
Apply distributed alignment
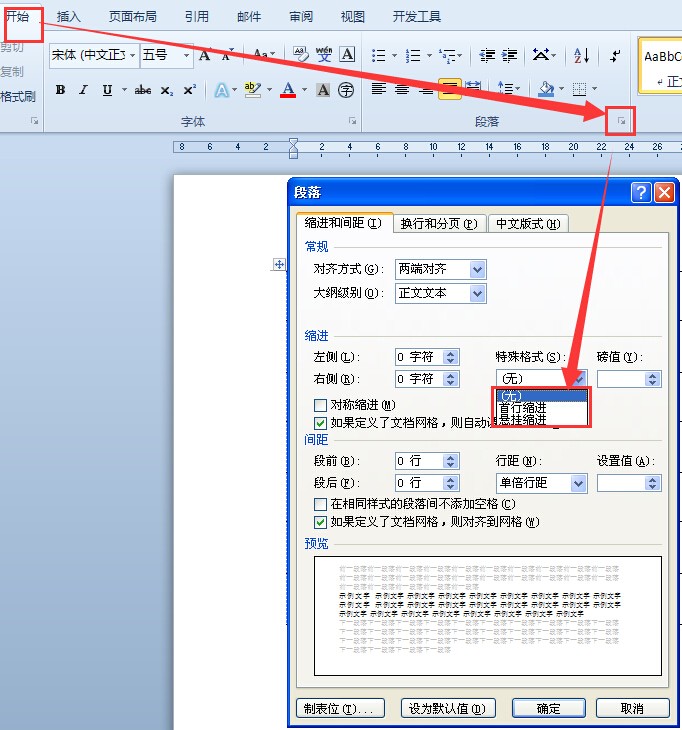click(x=473, y=88)
